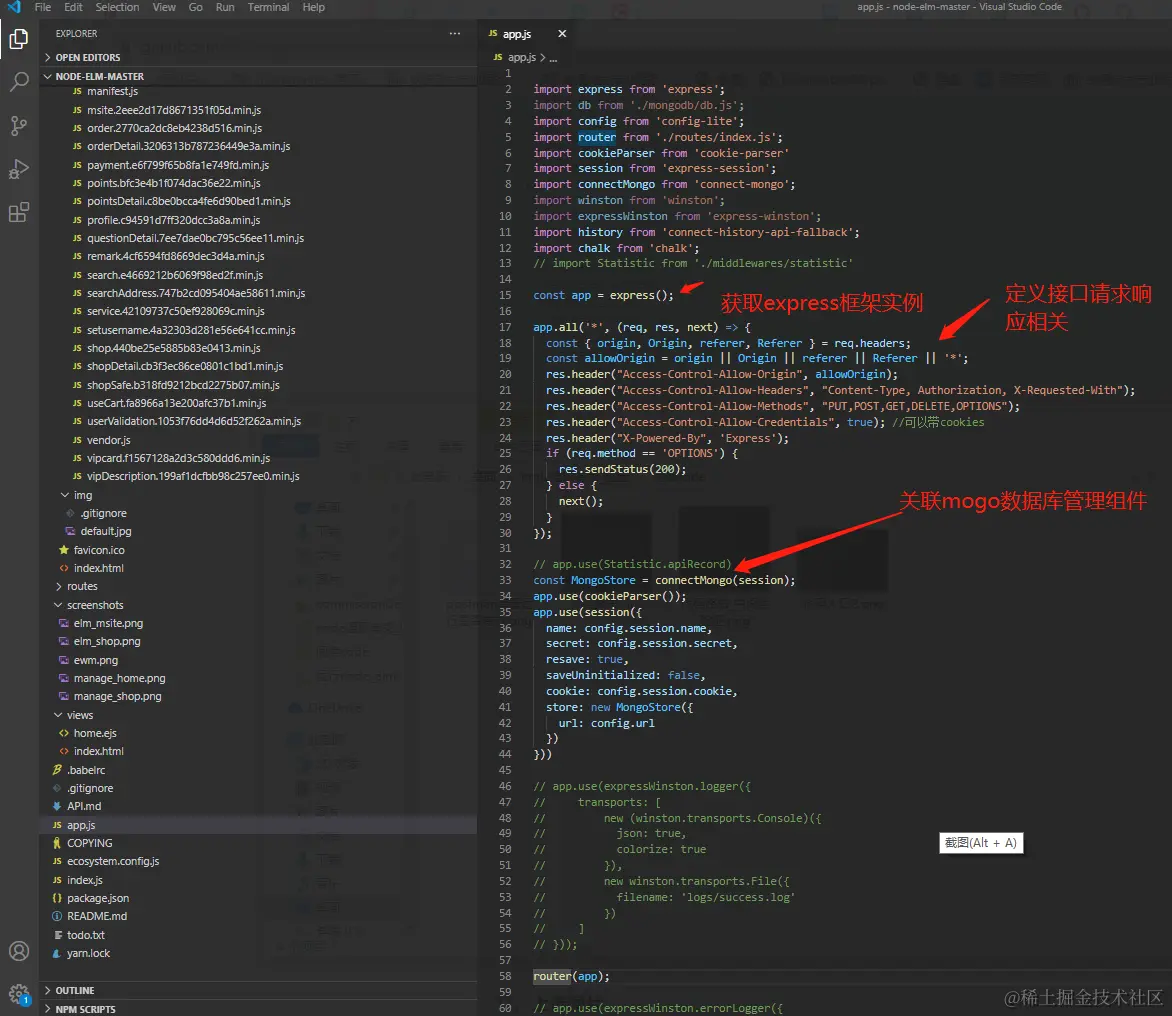Open the Go menu
The height and width of the screenshot is (1016, 1172).
195,7
